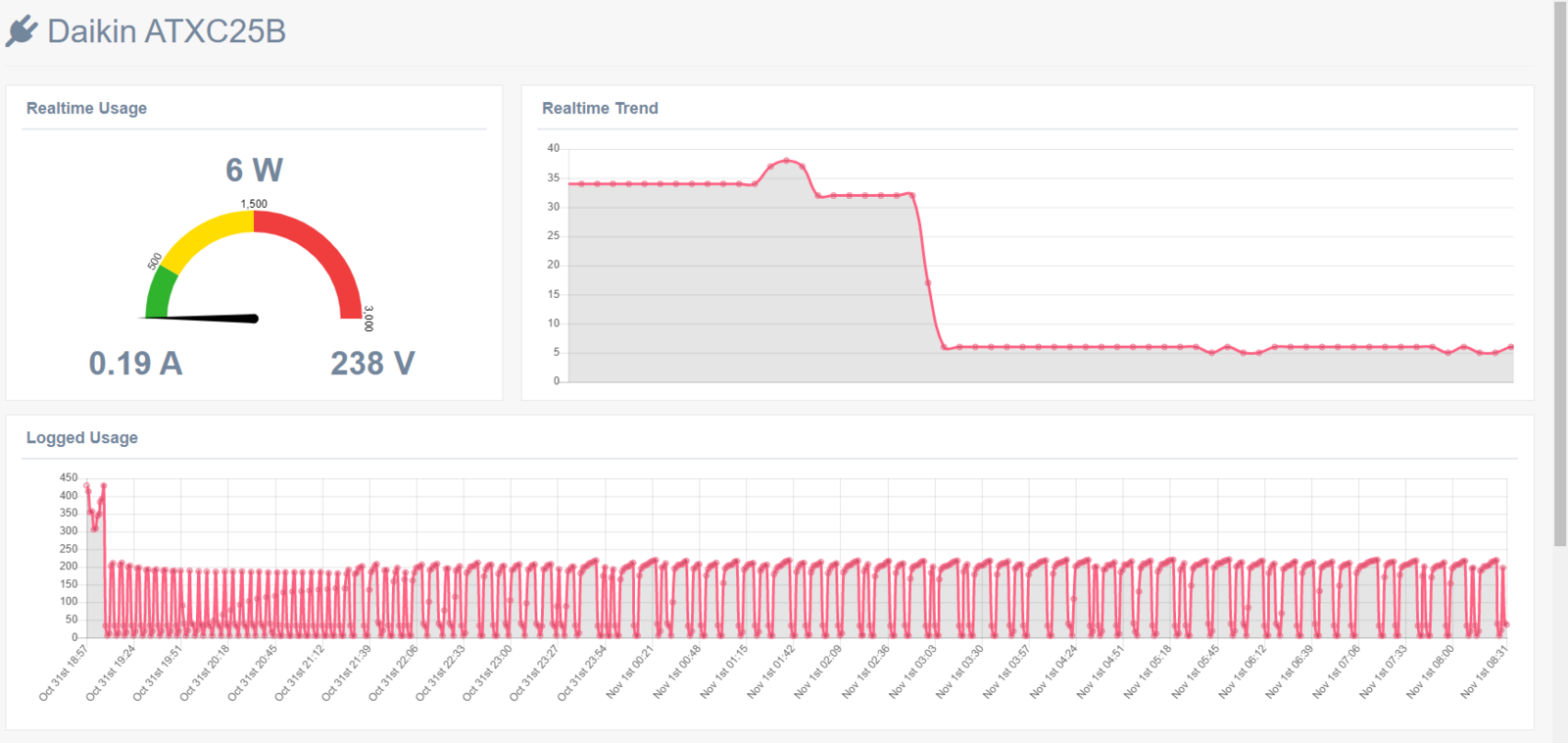Click the Nov 1st 00:21 time label
Screen dimensions: 1568x743
630,672
